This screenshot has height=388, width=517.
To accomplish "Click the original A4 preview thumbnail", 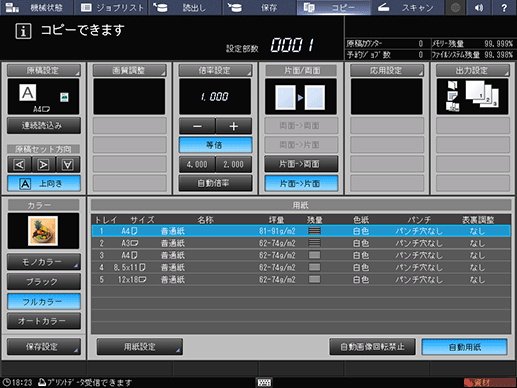I will pyautogui.click(x=43, y=97).
